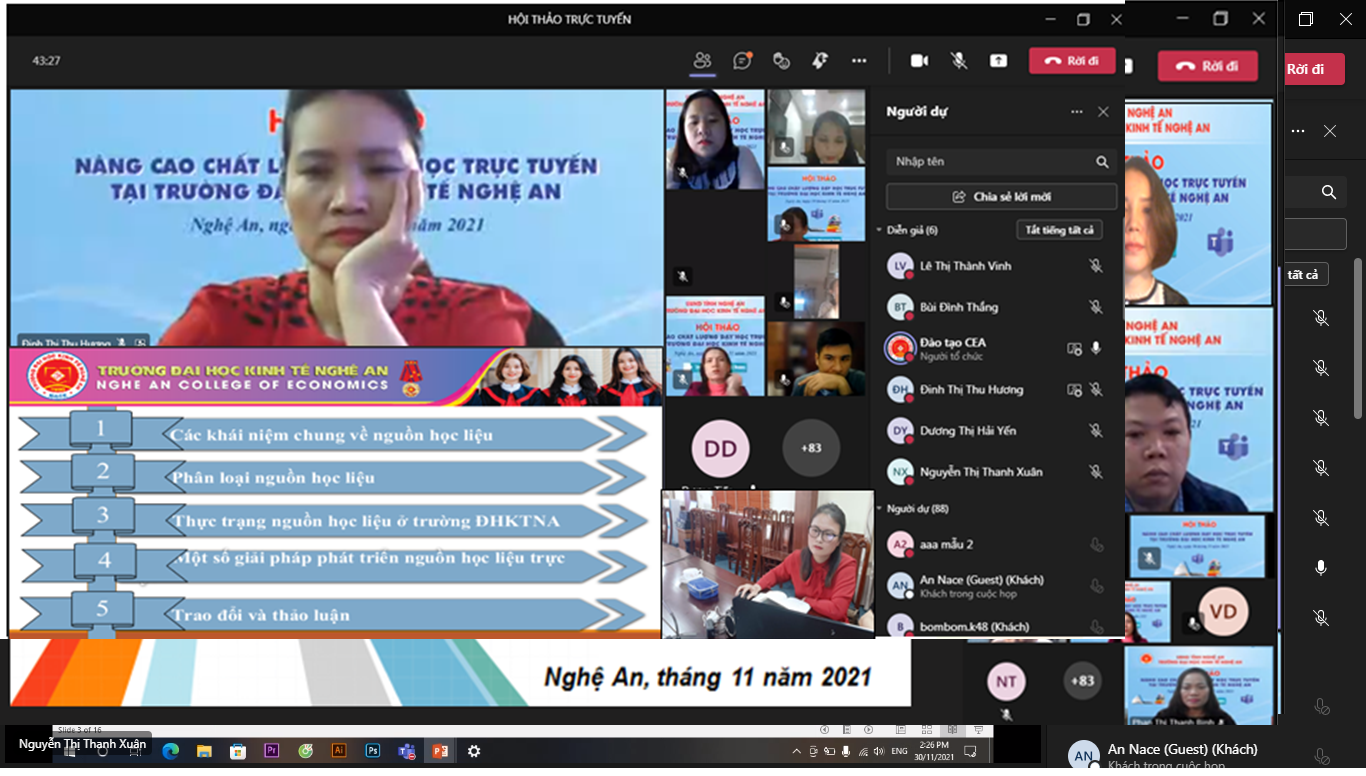Open more actions ellipsis in meeting toolbar
Viewport: 1366px width, 776px height.
[859, 61]
